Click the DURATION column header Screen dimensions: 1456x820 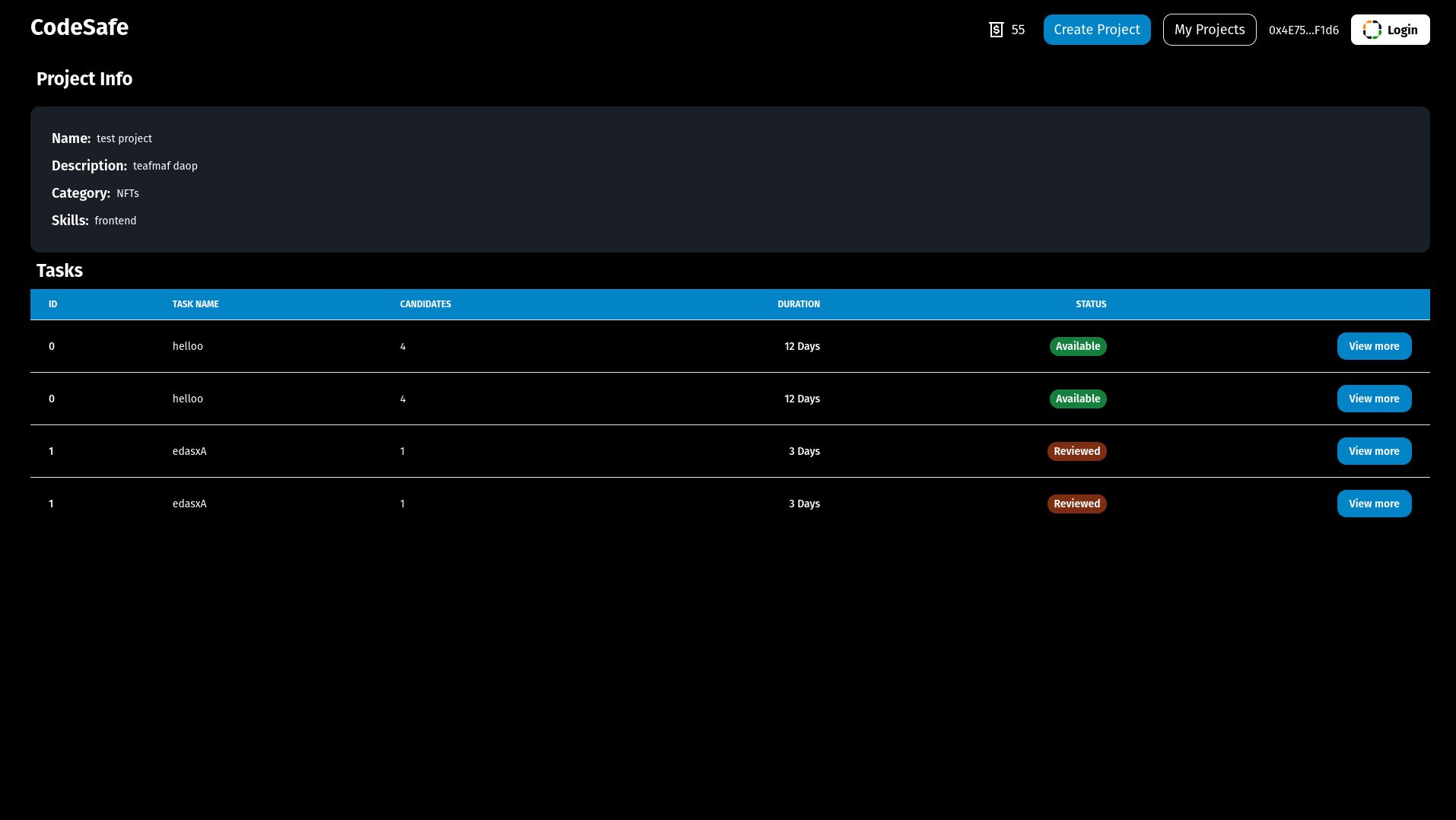[x=798, y=304]
